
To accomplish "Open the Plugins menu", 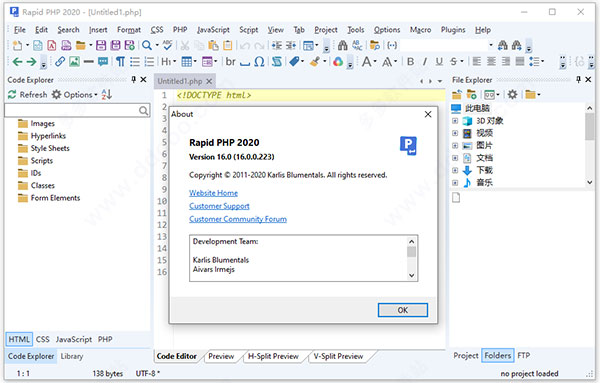I will 453,30.
